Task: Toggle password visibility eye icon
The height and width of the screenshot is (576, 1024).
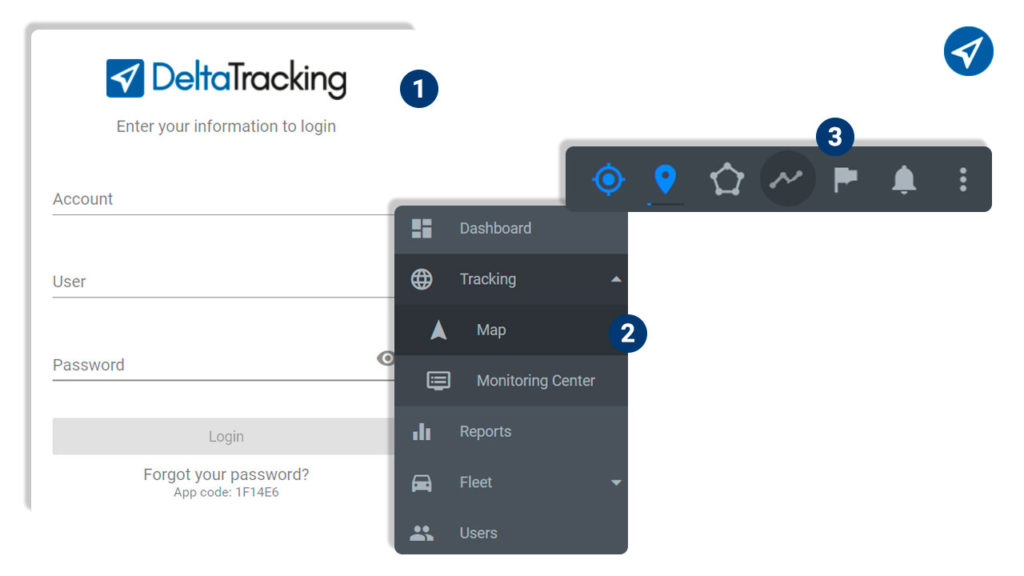Action: tap(387, 358)
